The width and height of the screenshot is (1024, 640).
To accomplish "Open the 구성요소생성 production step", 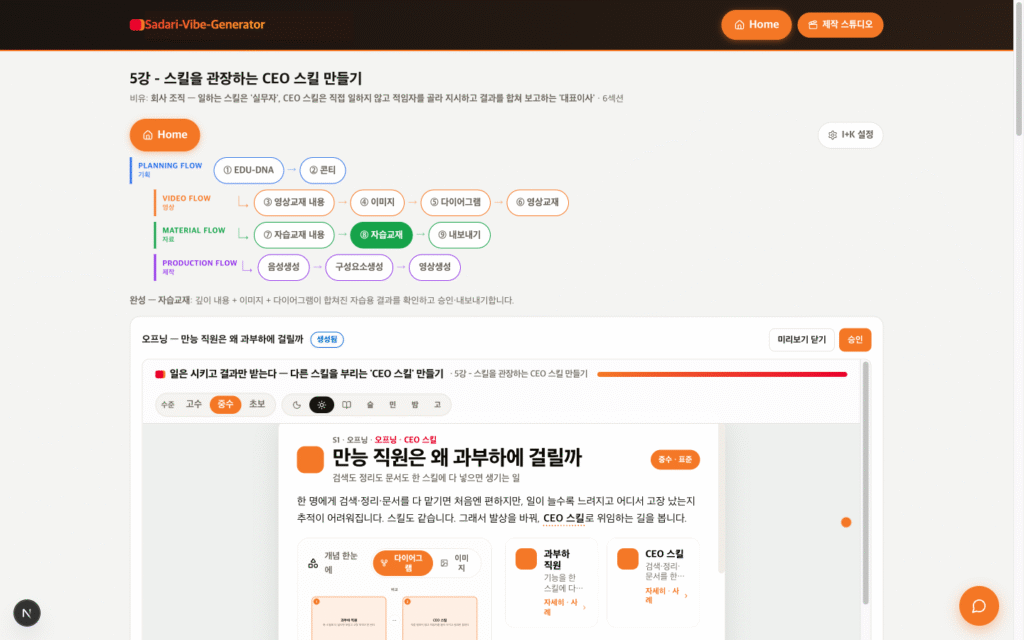I will 359,267.
